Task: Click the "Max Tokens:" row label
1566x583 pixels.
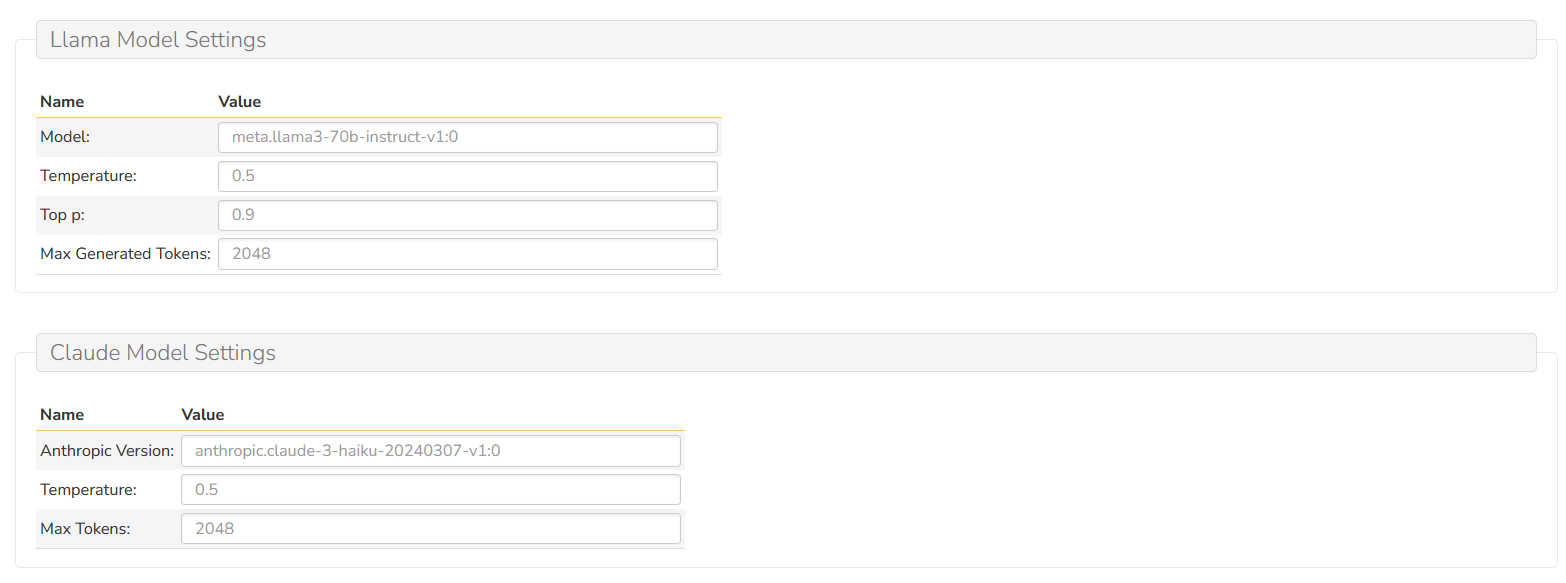Action: tap(85, 528)
